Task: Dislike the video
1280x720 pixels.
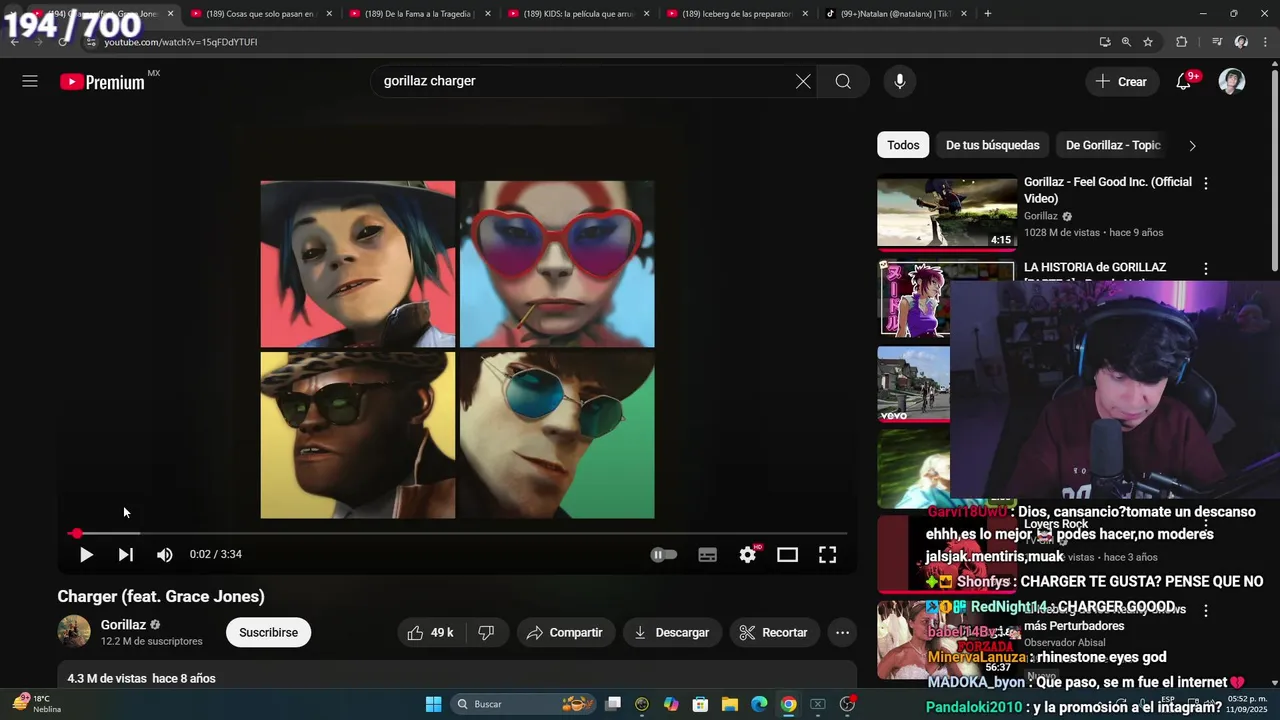Action: [486, 632]
